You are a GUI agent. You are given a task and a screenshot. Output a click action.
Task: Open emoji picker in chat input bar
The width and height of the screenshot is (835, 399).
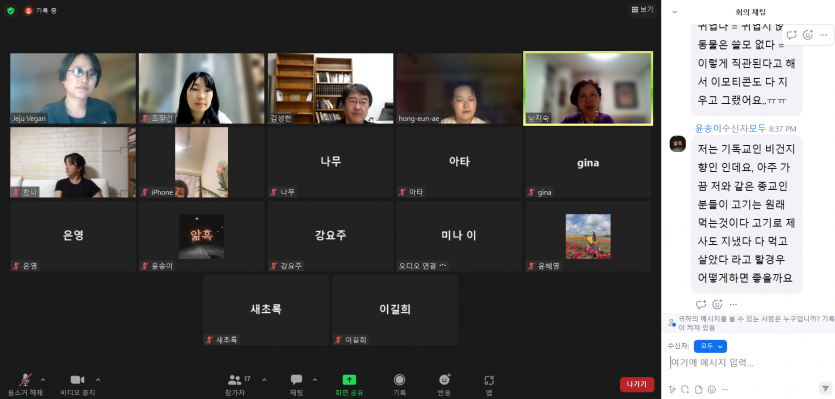click(712, 389)
